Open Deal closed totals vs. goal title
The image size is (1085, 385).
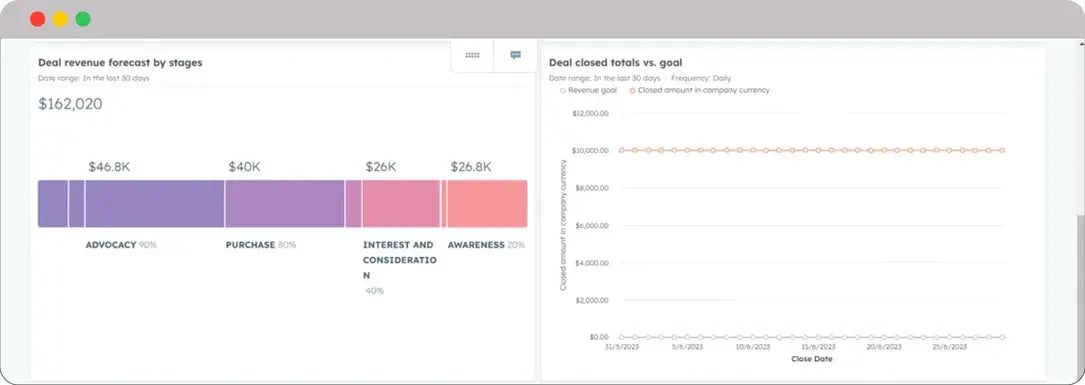pyautogui.click(x=616, y=62)
